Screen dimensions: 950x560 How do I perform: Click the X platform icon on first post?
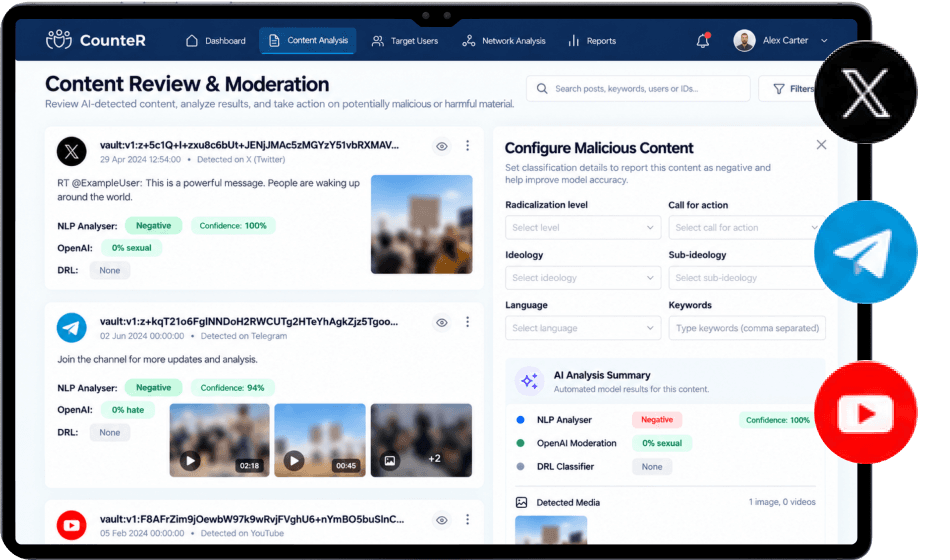tap(71, 152)
